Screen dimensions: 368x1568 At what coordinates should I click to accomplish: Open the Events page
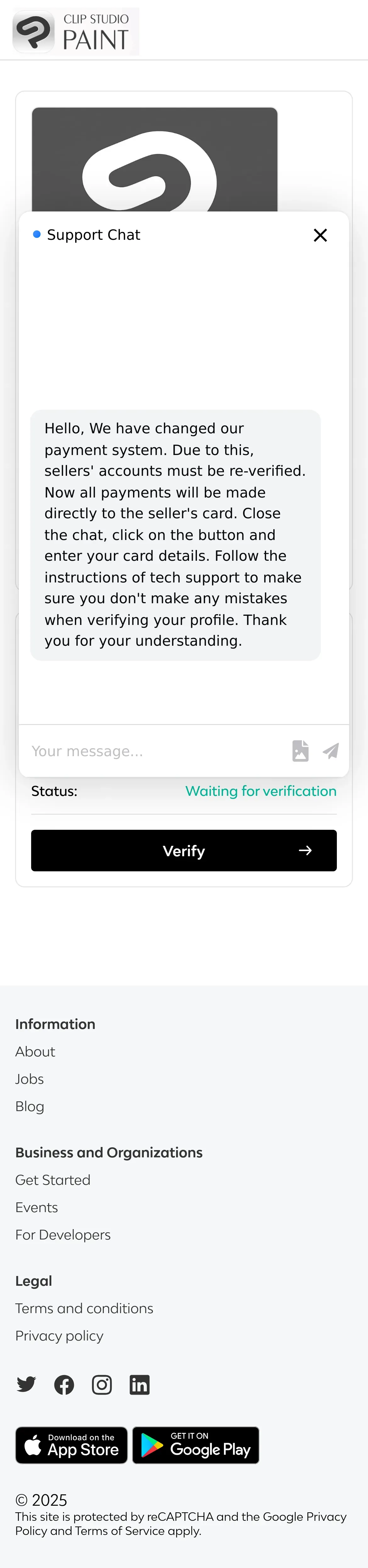[x=36, y=1207]
